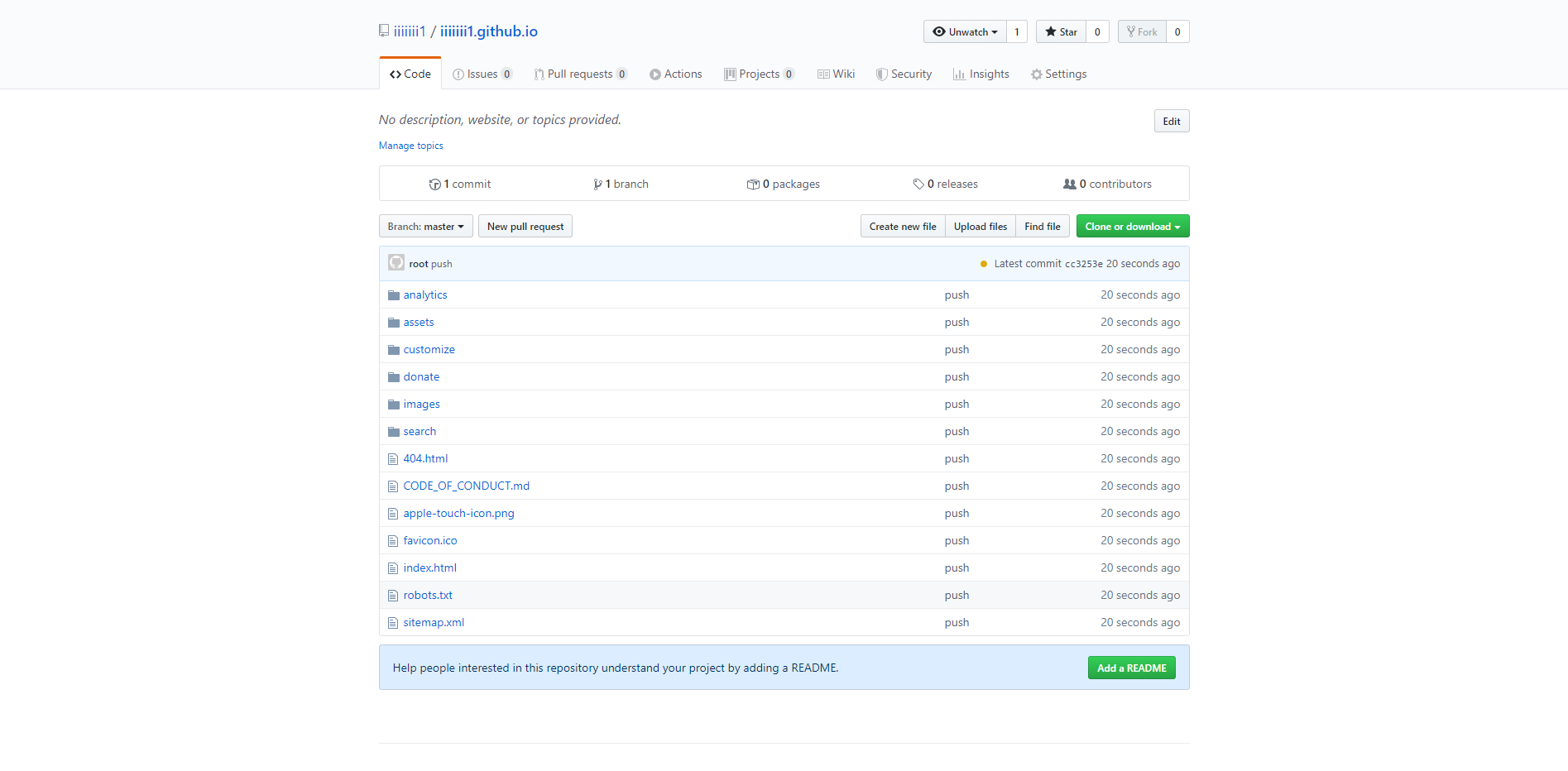
Task: Open the 404.html file
Action: pyautogui.click(x=426, y=459)
